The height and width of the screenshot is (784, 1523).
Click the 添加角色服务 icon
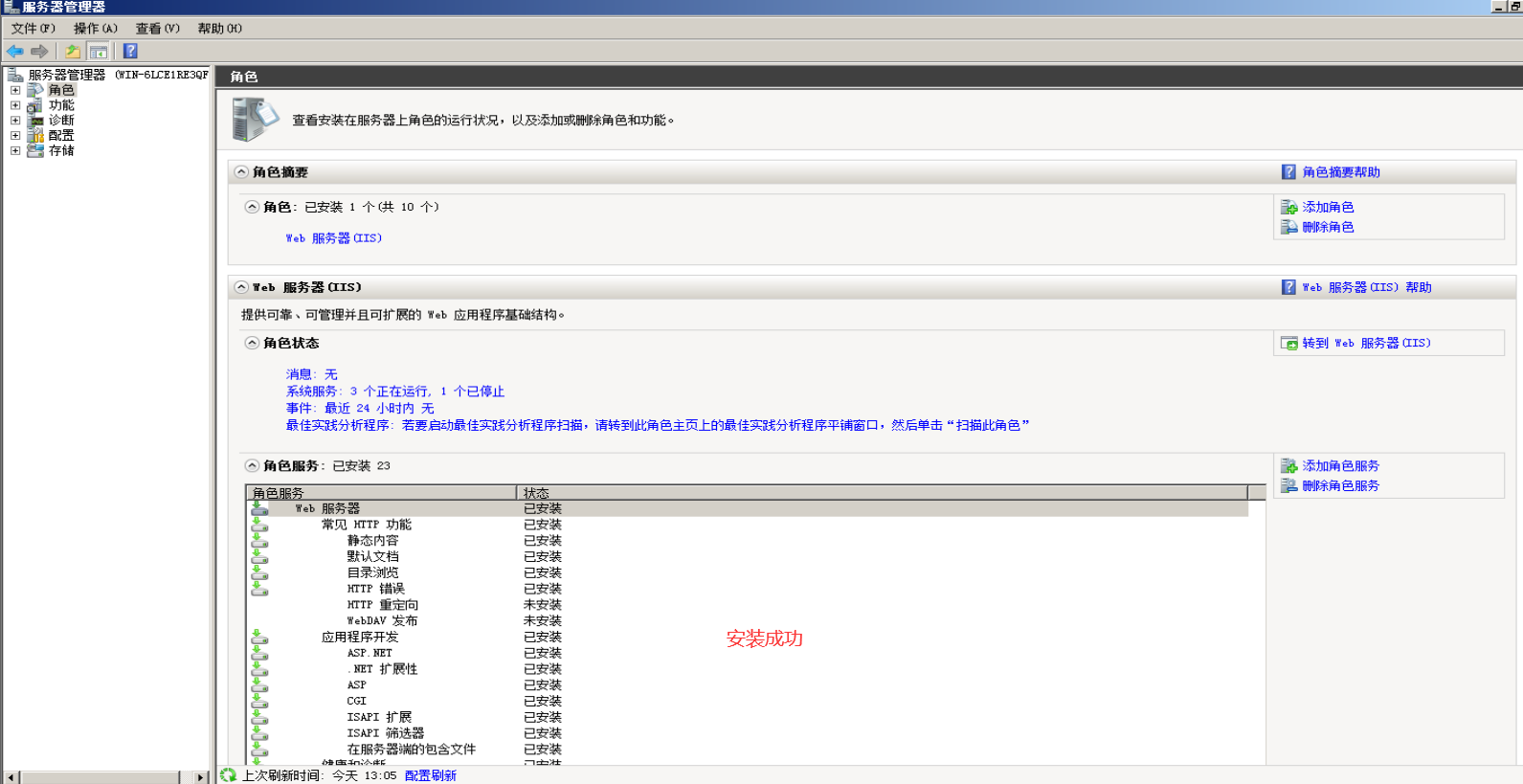[1289, 466]
